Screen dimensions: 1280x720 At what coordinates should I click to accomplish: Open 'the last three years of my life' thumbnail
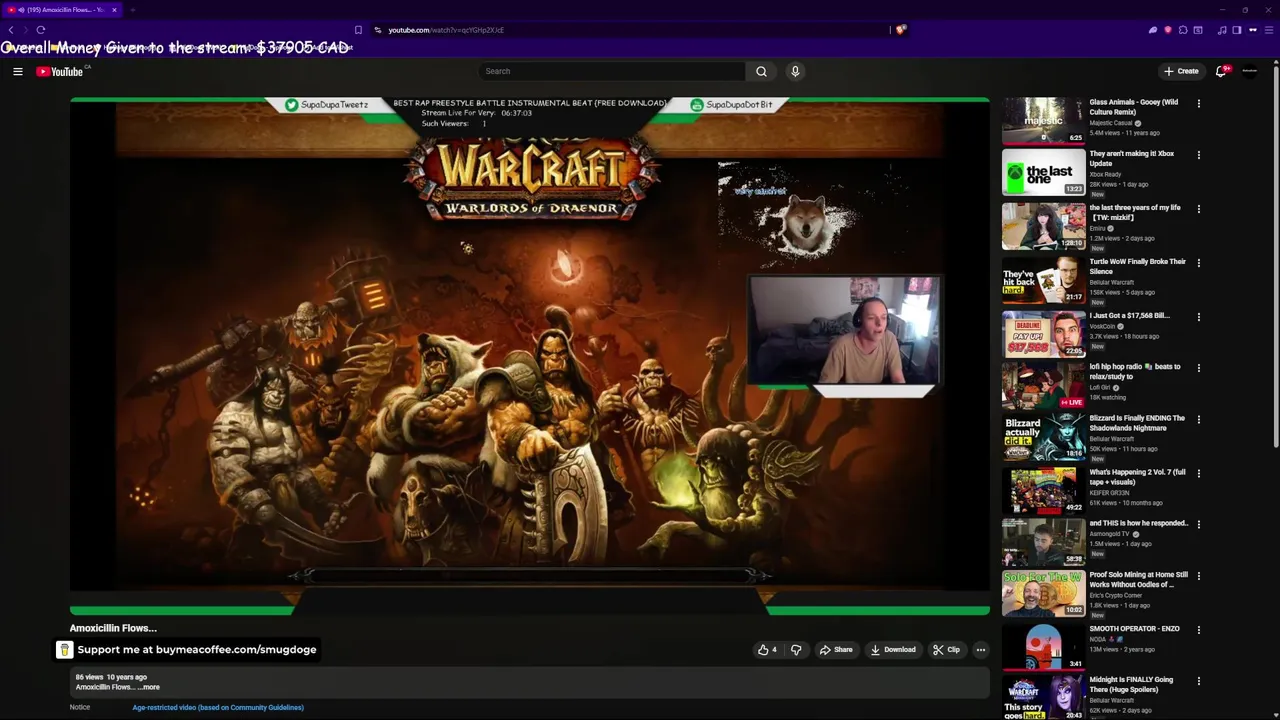point(1043,227)
